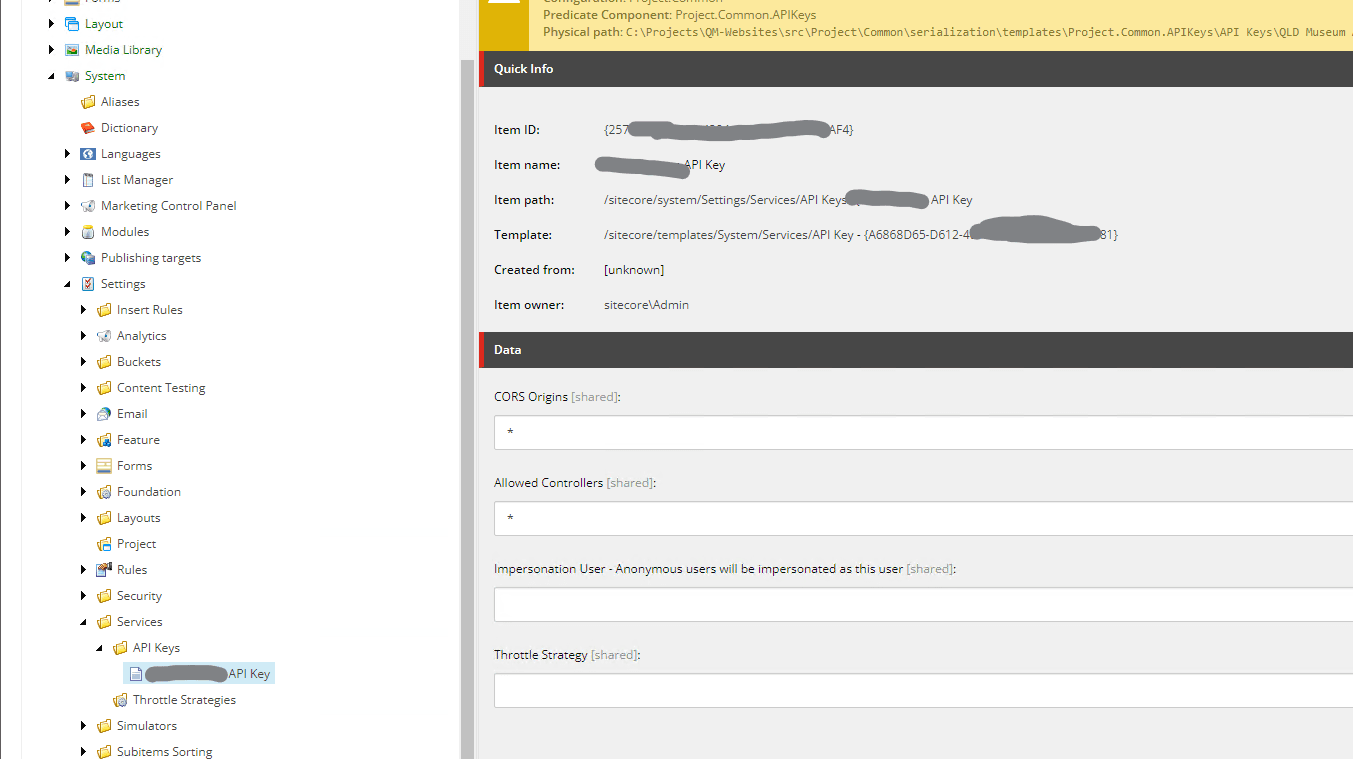Image resolution: width=1353 pixels, height=759 pixels.
Task: Click the Buckets folder icon
Action: (104, 362)
